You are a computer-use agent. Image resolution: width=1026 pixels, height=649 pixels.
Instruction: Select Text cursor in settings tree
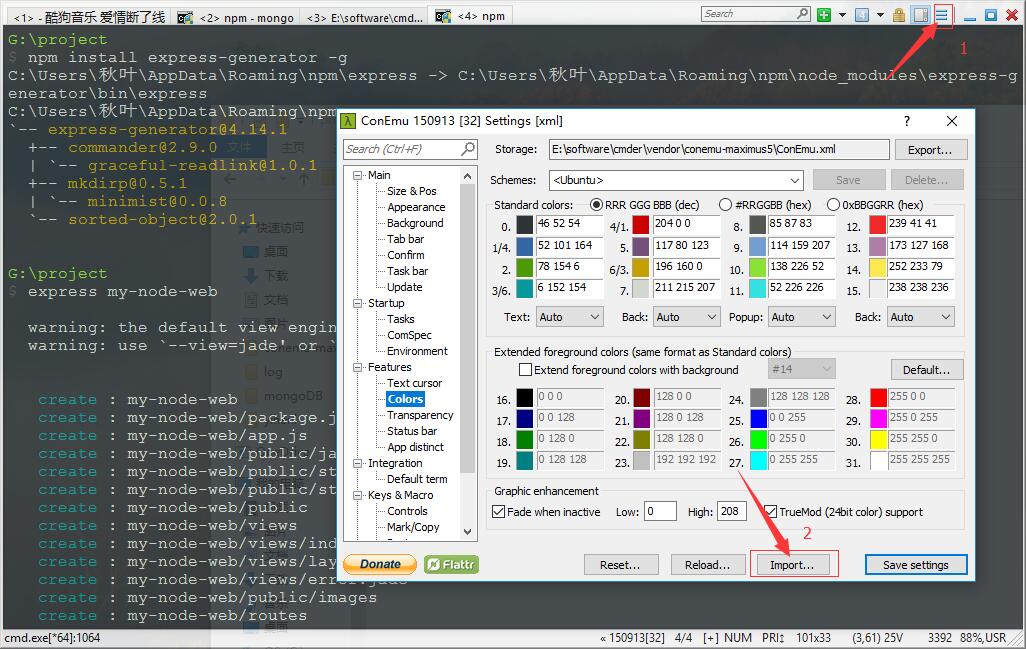pyautogui.click(x=414, y=383)
